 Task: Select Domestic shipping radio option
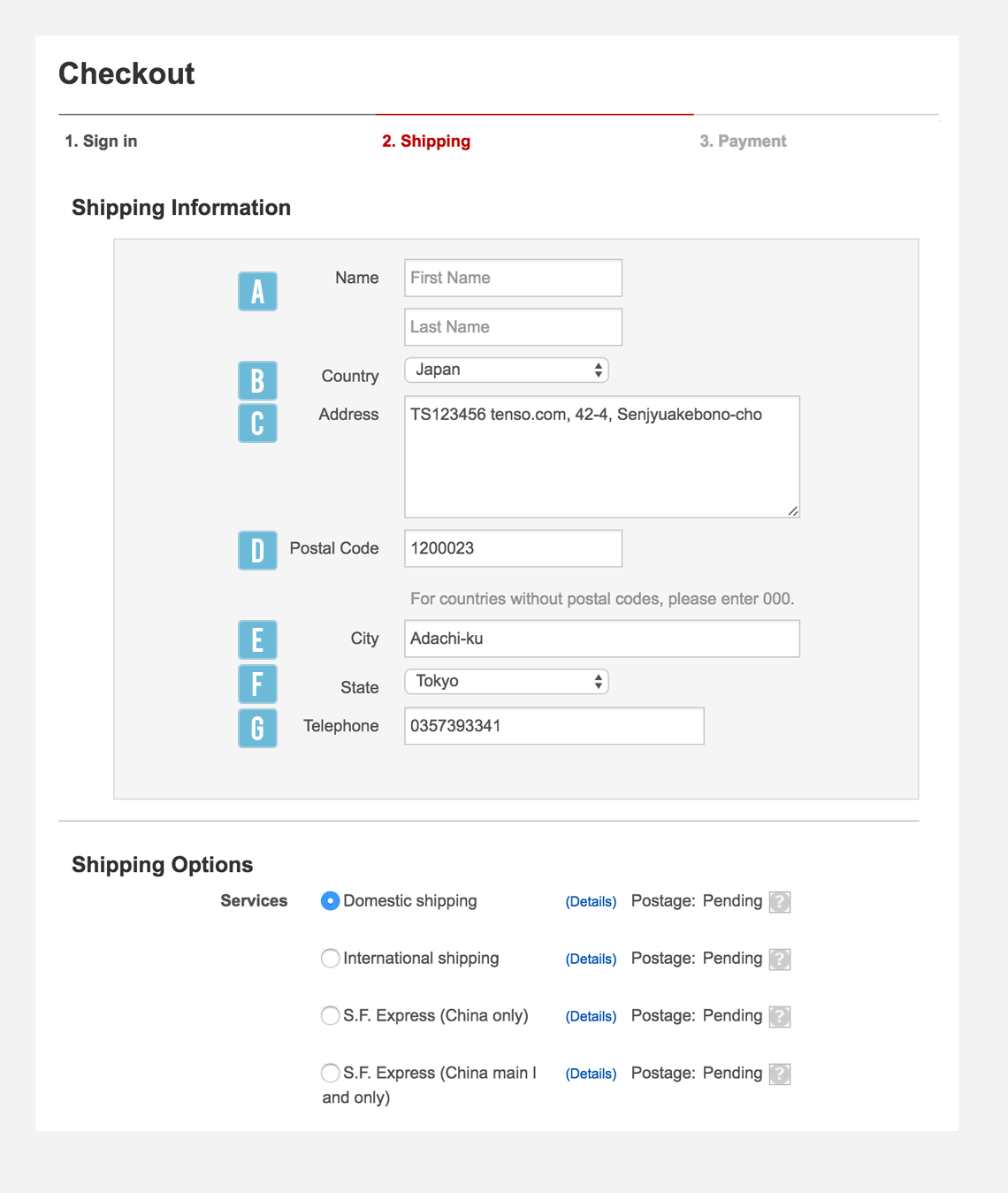(x=330, y=901)
